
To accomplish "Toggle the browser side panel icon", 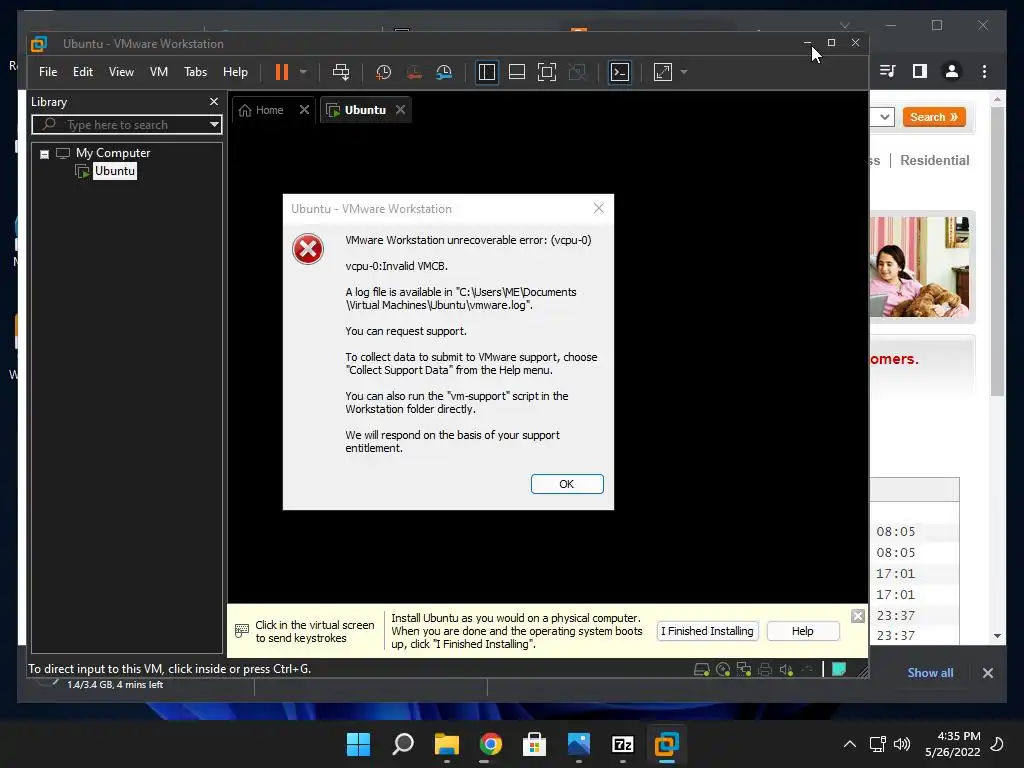I will pos(920,71).
